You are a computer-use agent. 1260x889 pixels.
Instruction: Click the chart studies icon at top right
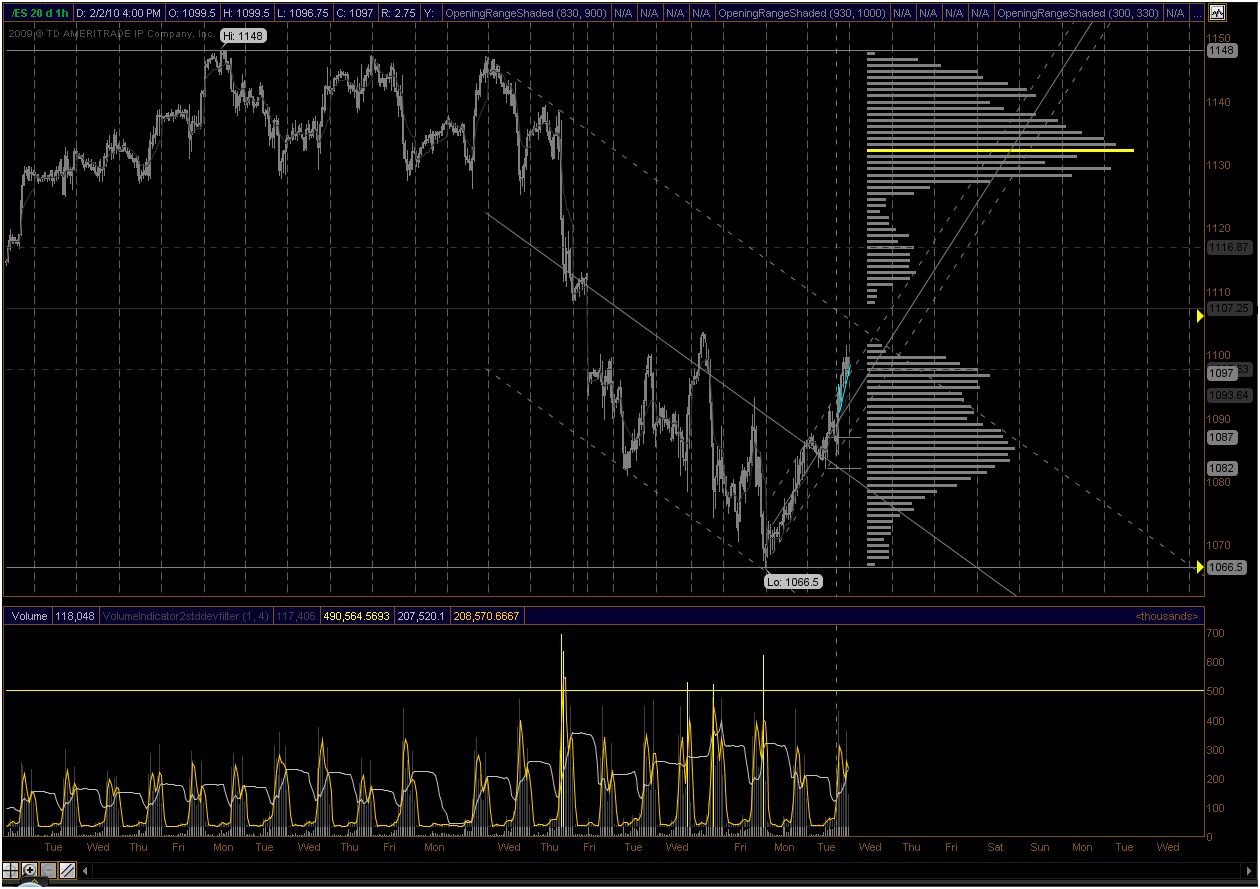point(1215,13)
